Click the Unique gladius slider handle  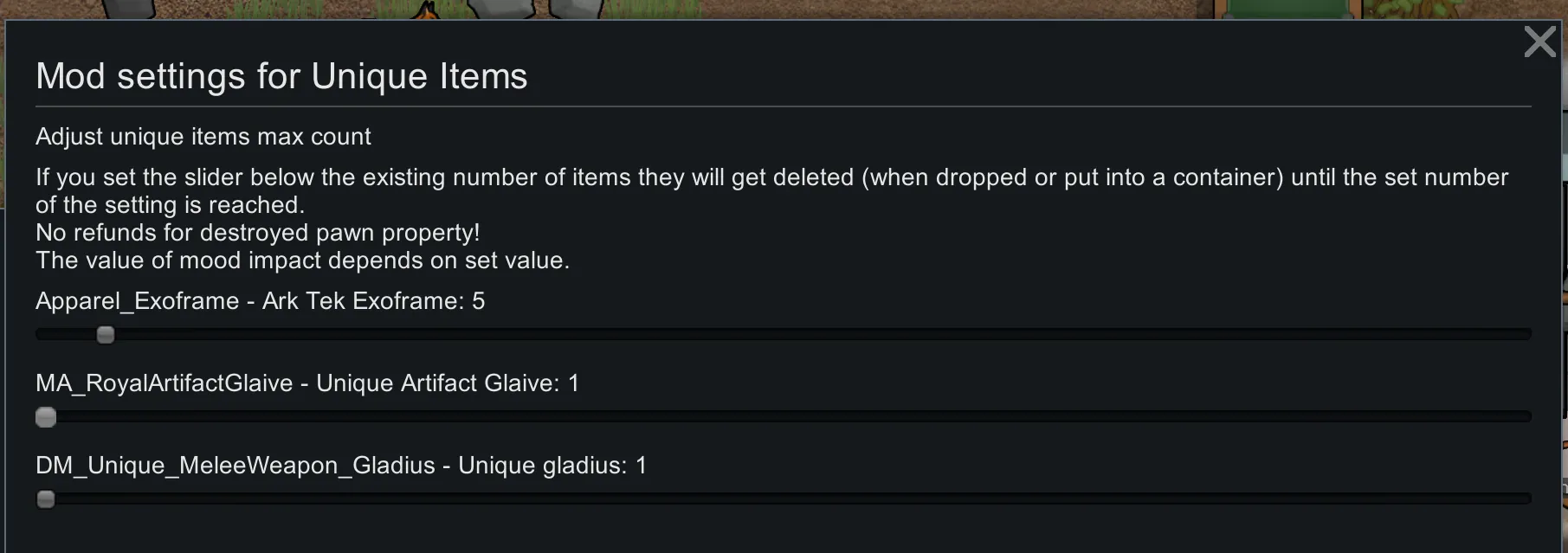point(46,499)
